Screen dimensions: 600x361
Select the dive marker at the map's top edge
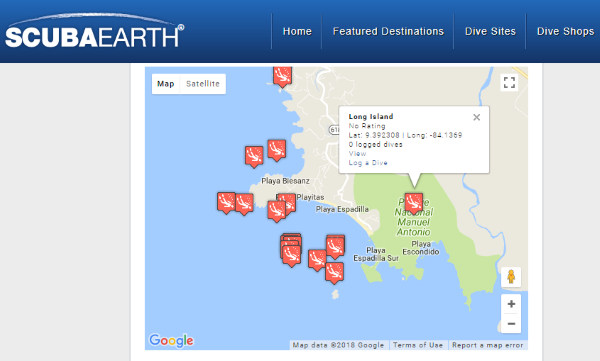(282, 77)
